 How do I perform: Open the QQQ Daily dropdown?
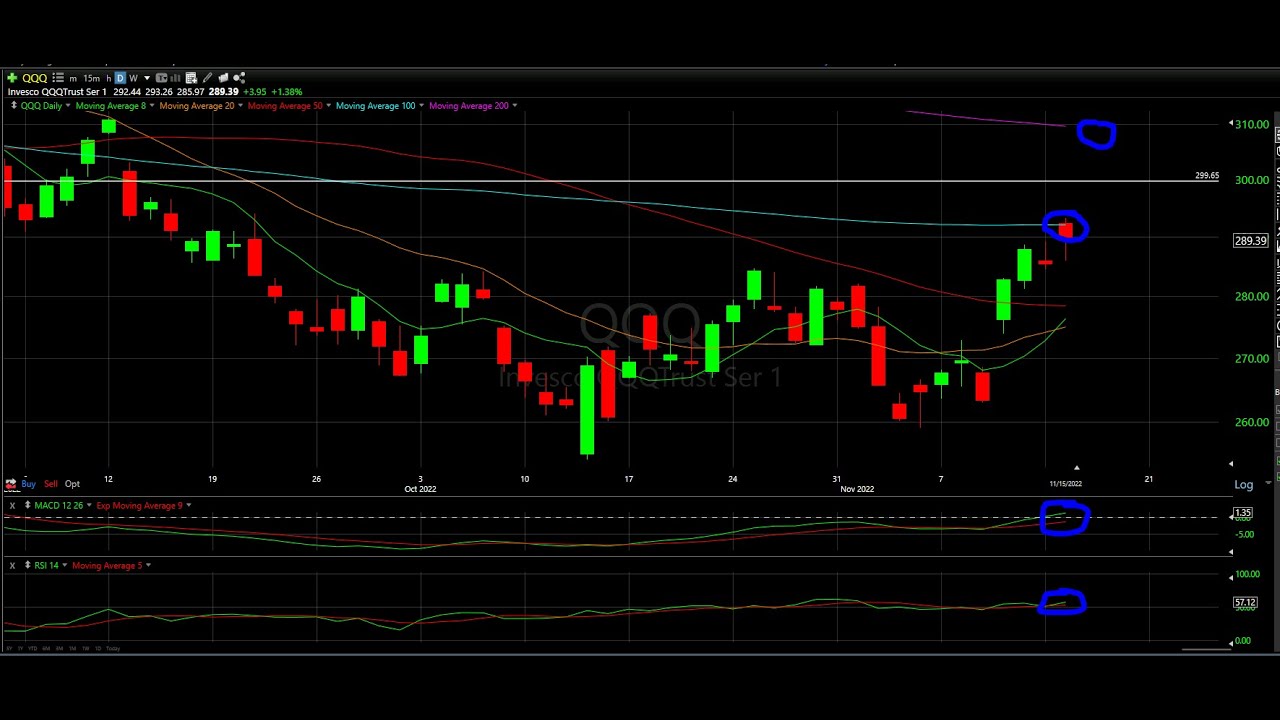[68, 105]
